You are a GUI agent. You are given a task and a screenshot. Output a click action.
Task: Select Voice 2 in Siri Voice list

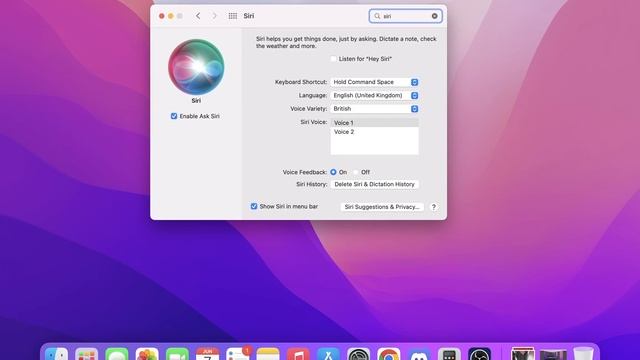[x=374, y=132]
